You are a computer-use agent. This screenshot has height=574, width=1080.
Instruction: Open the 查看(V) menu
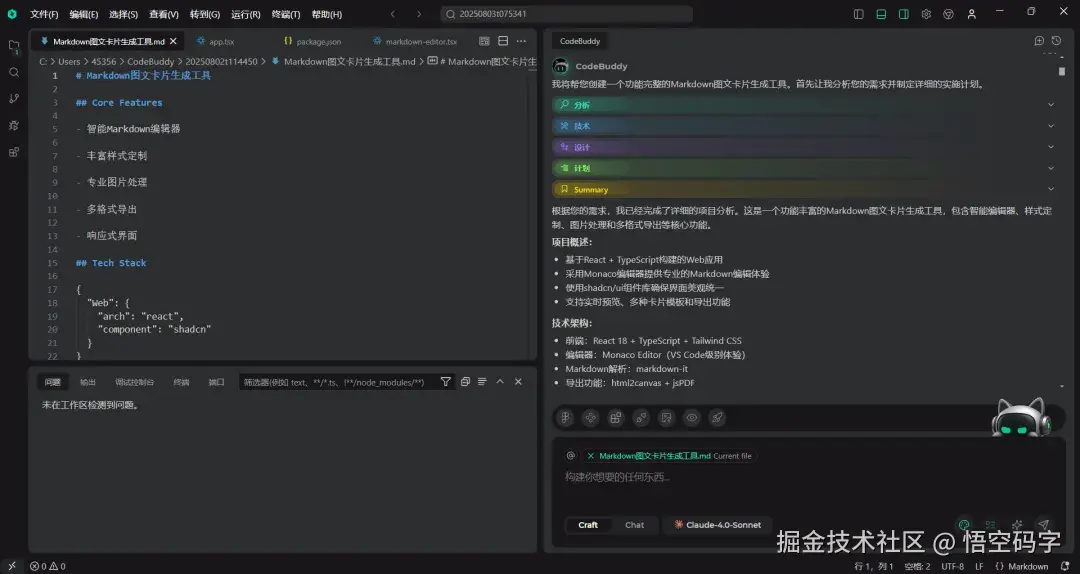point(164,14)
